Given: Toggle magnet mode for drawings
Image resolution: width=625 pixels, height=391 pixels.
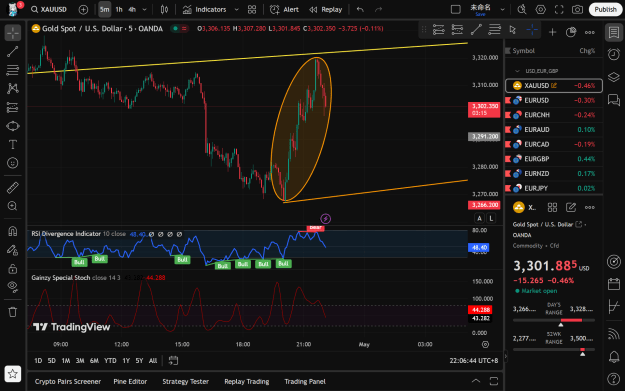Looking at the screenshot, I should click(x=13, y=231).
